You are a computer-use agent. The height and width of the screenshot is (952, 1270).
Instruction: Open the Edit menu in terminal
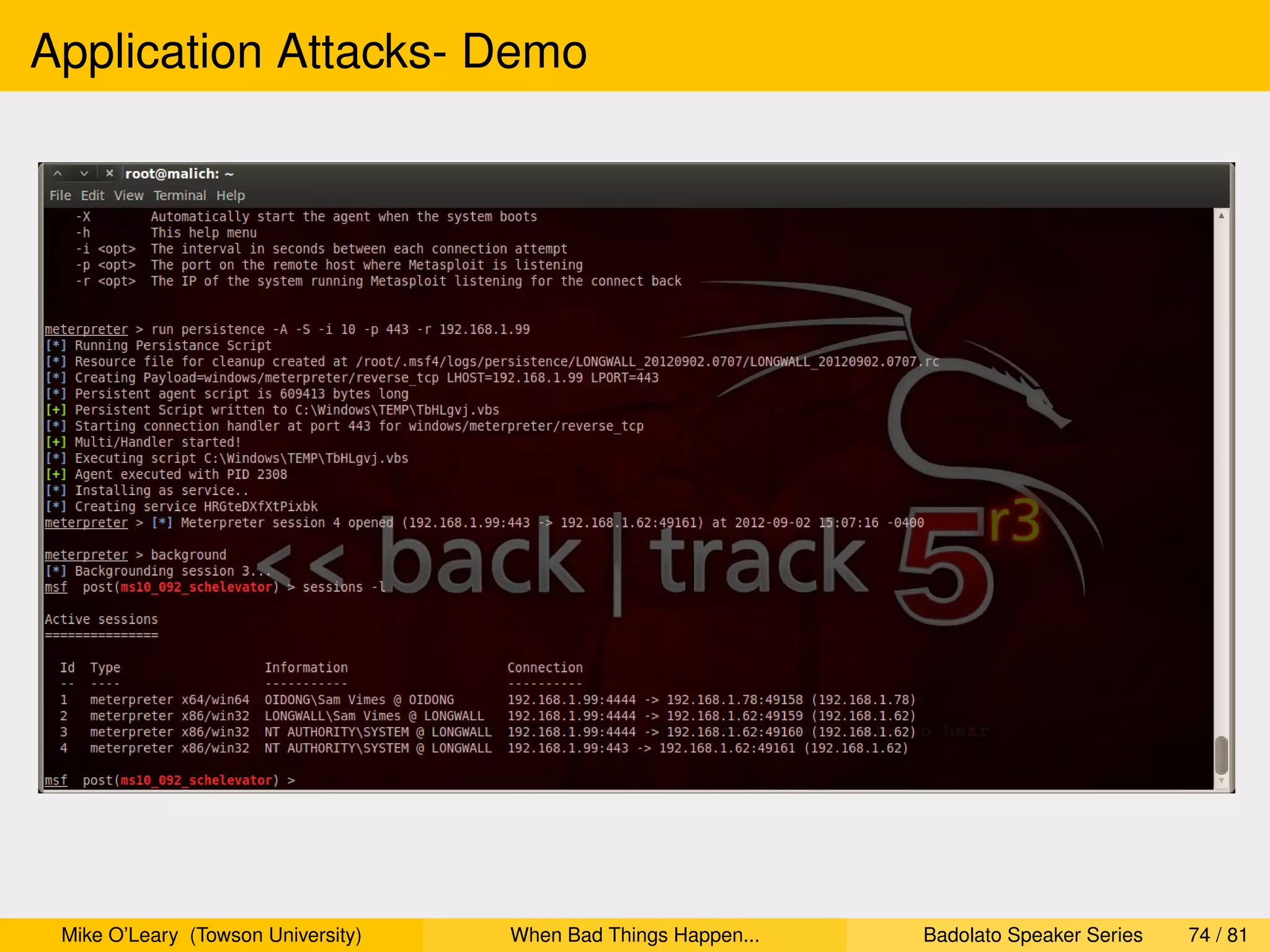(92, 196)
